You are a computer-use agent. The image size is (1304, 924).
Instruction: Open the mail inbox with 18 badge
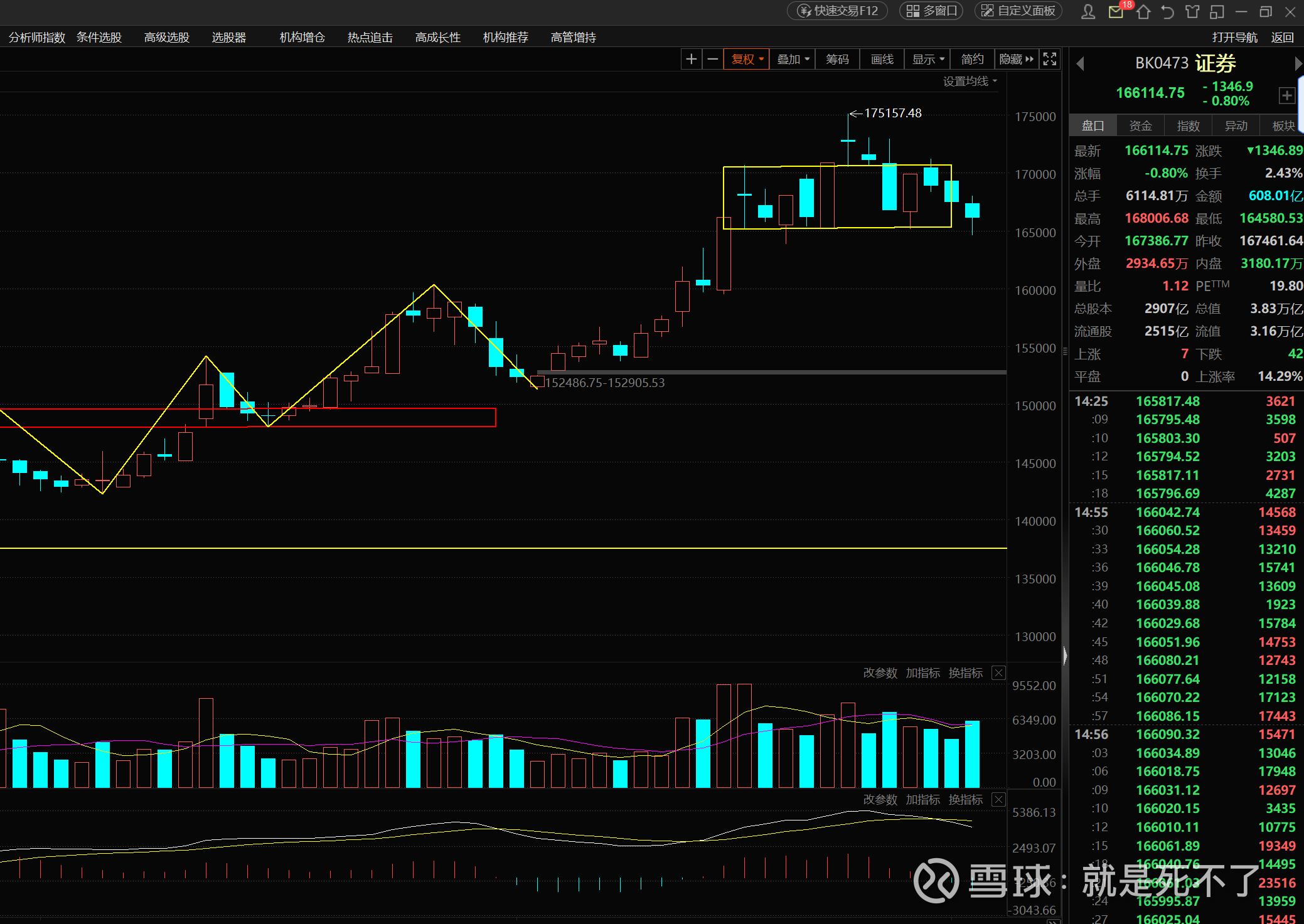coord(1116,11)
